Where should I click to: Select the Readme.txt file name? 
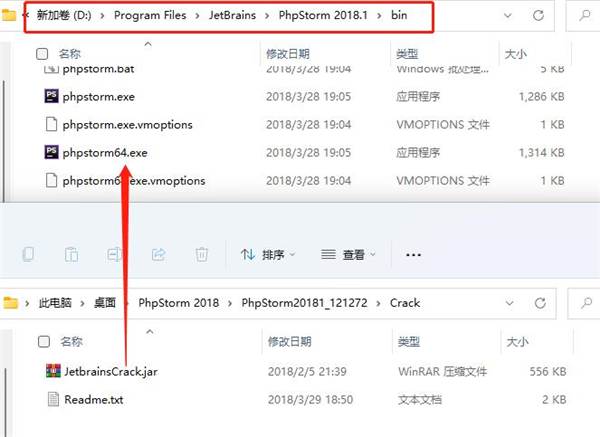94,399
